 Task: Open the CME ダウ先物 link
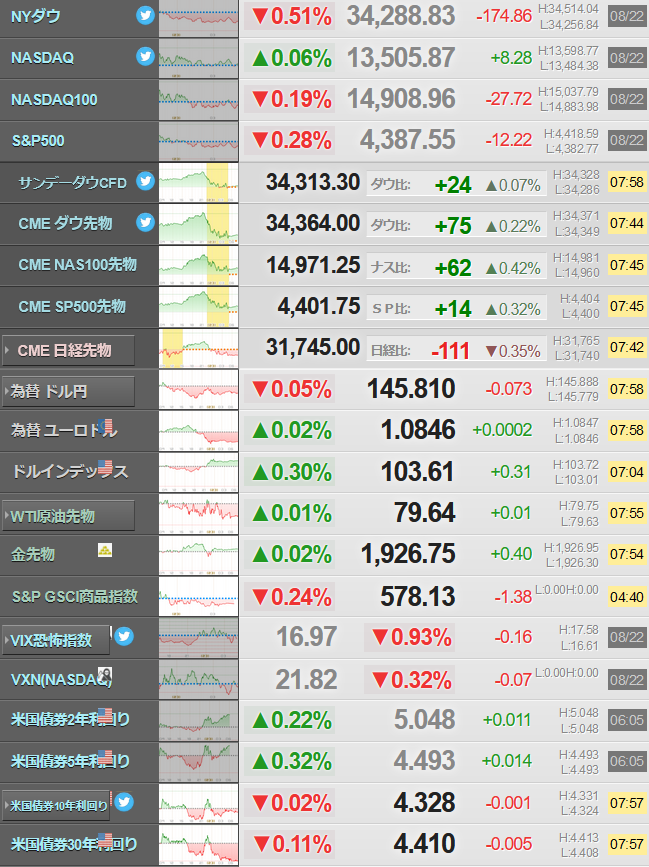point(65,223)
